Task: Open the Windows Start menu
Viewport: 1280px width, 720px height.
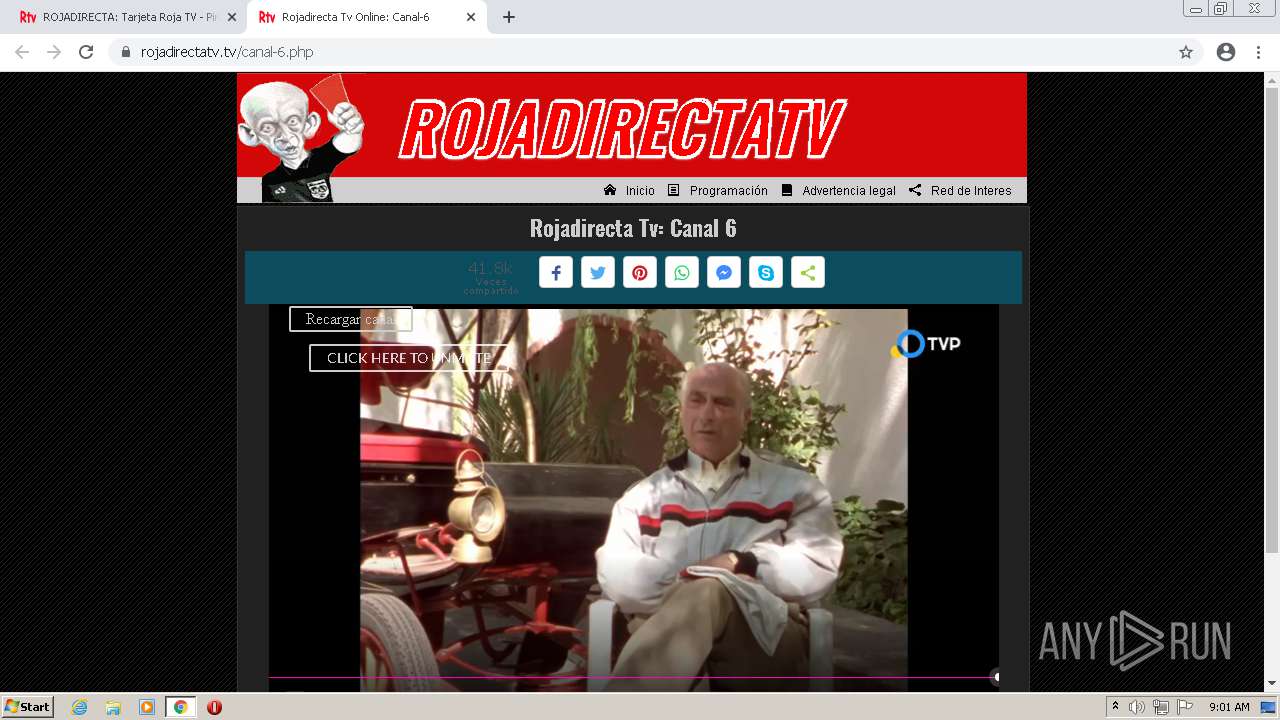Action: [x=28, y=707]
